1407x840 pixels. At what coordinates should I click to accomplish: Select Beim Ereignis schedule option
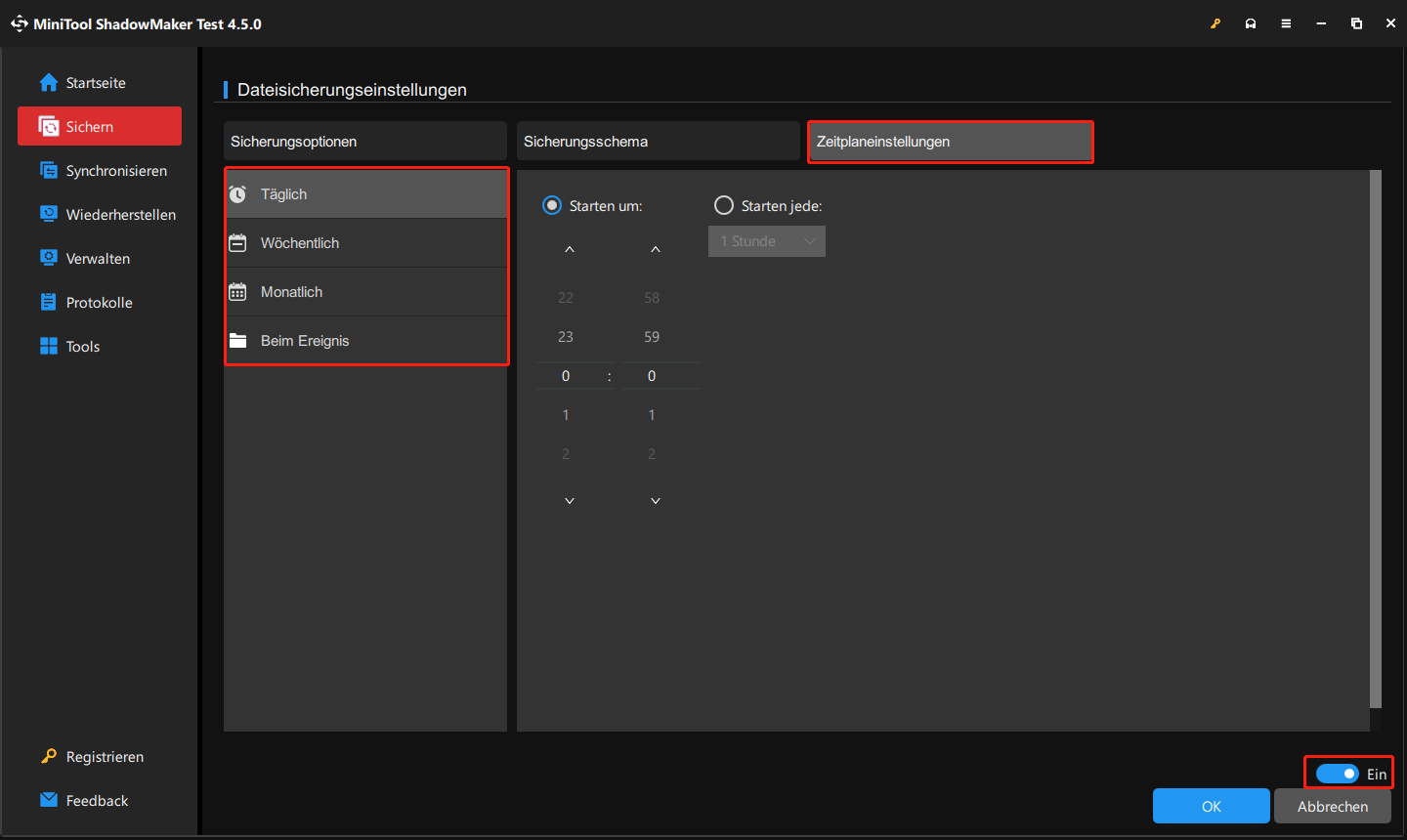click(x=366, y=341)
